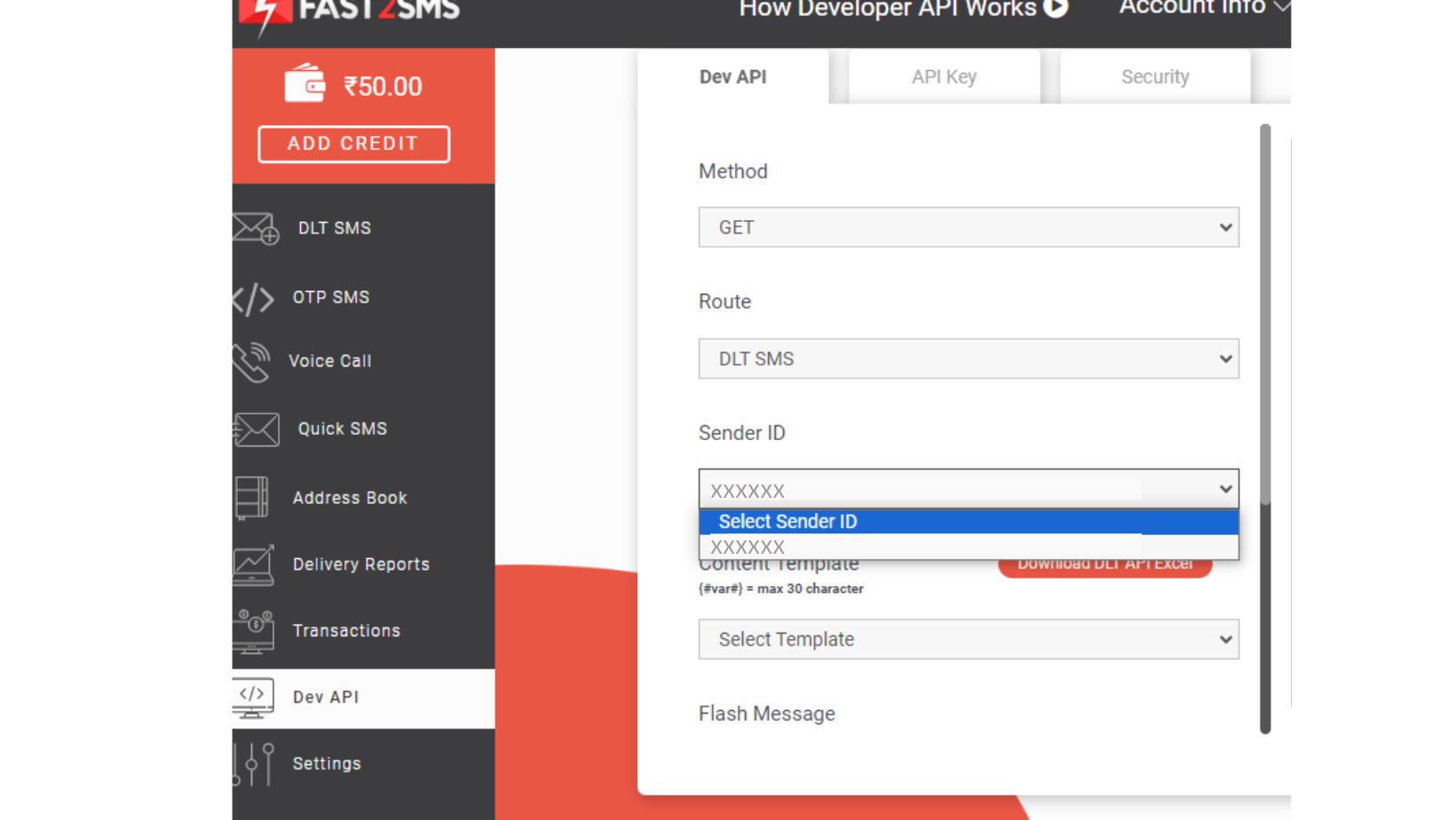Click the Transactions monitor icon
Image resolution: width=1456 pixels, height=820 pixels.
point(253,632)
